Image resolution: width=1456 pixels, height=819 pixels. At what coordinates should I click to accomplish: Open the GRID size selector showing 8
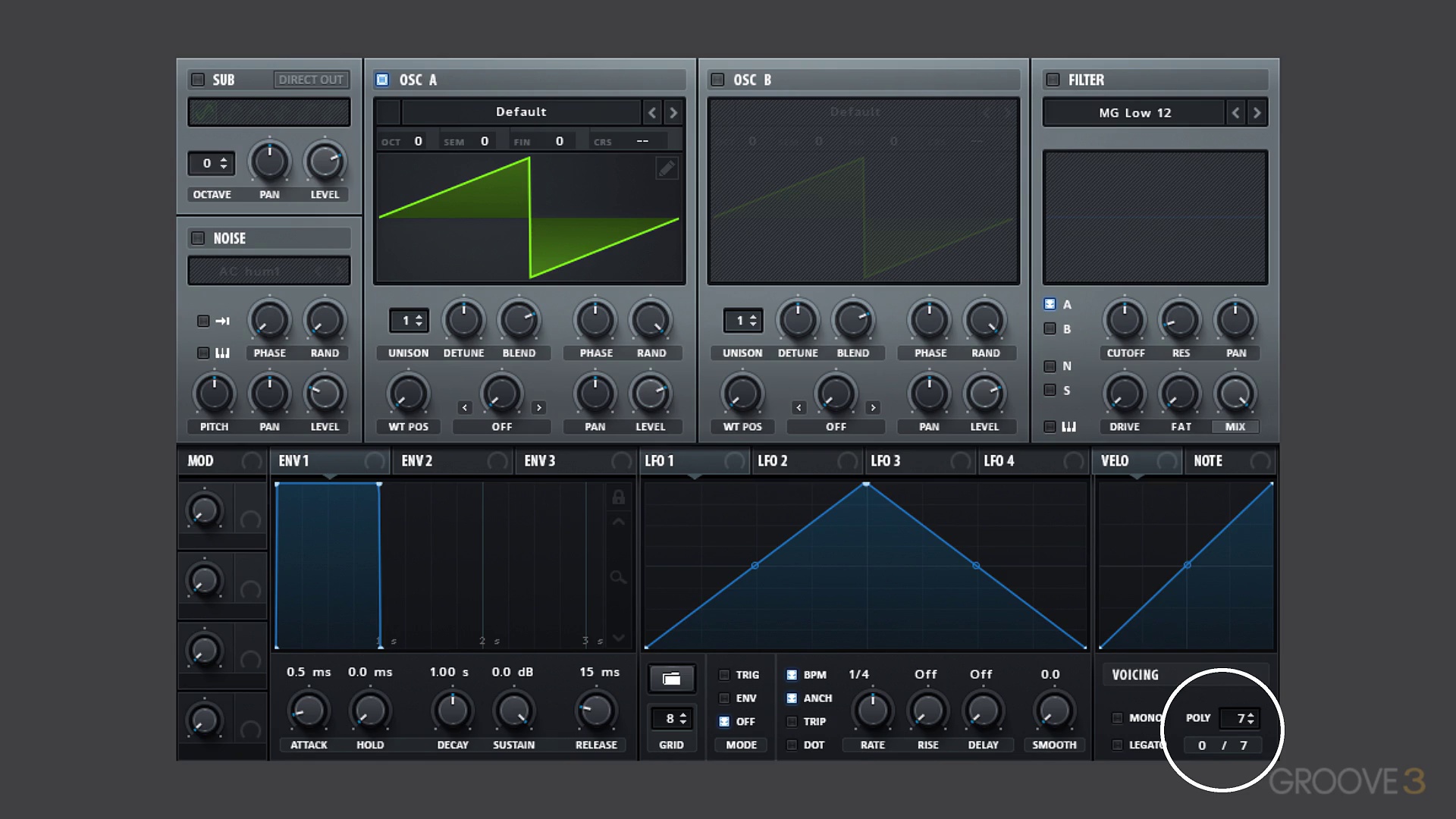click(671, 718)
